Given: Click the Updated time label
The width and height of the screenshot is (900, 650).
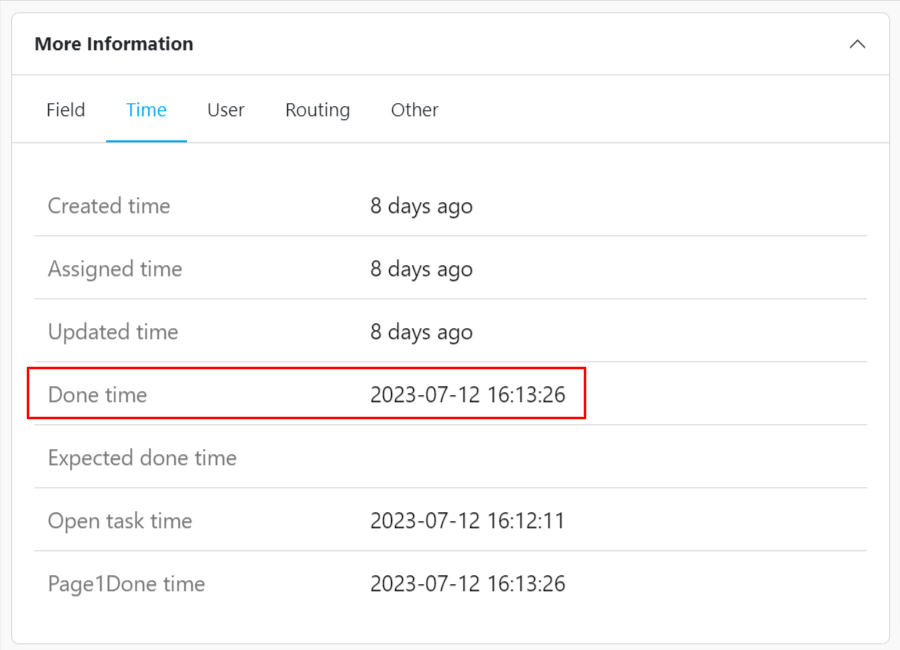Looking at the screenshot, I should point(113,332).
